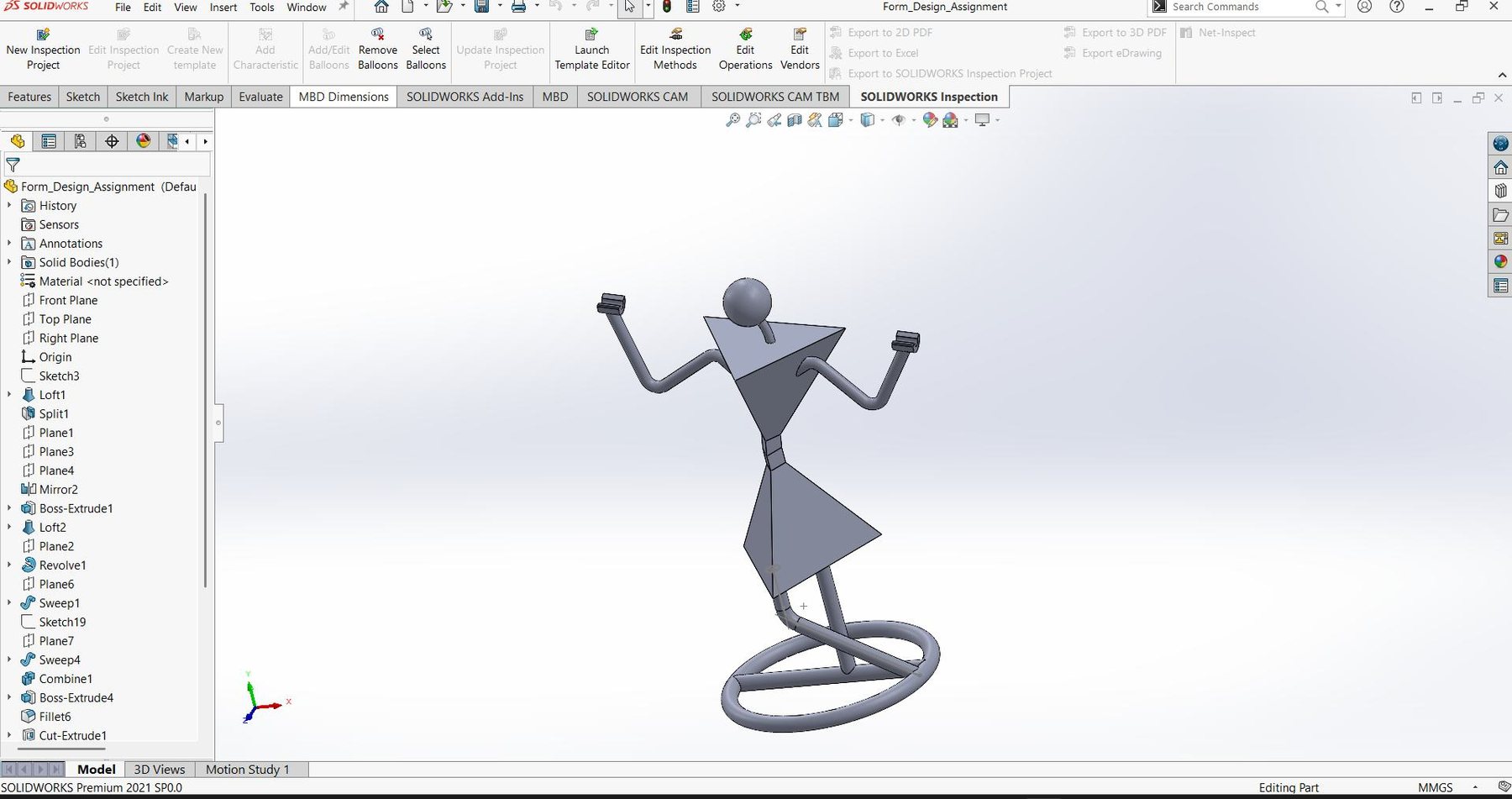The height and width of the screenshot is (799, 1512).
Task: Click the Zoom to Area icon
Action: [753, 120]
